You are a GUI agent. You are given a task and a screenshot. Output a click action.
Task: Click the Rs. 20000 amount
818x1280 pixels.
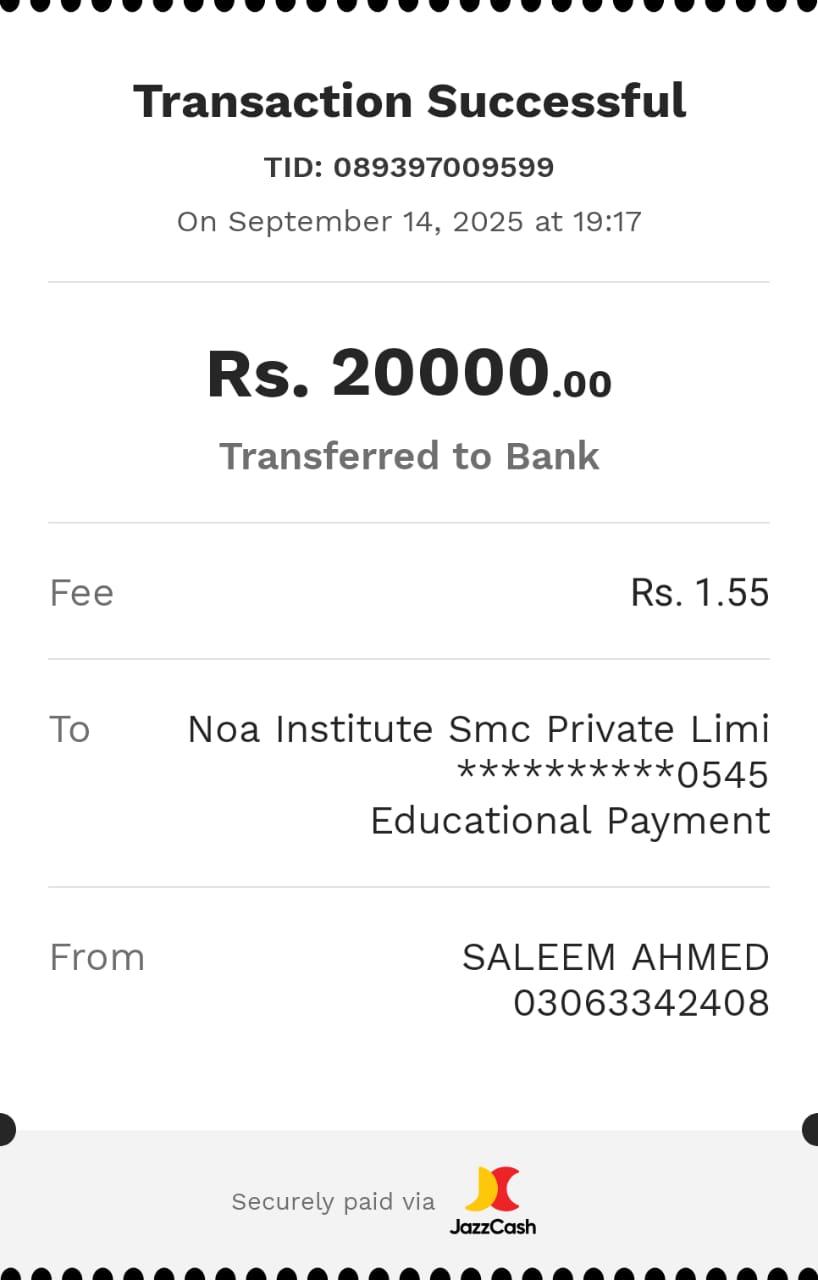378,374
